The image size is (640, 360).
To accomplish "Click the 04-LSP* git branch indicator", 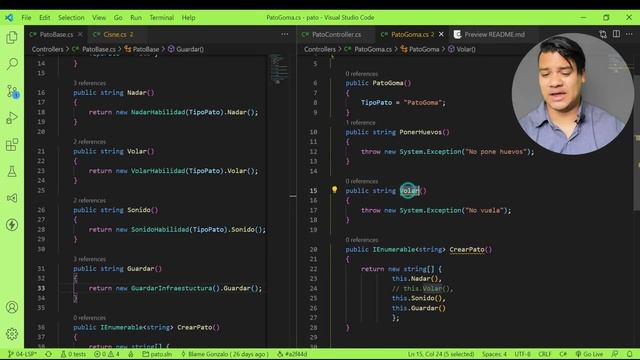I will tap(22, 354).
